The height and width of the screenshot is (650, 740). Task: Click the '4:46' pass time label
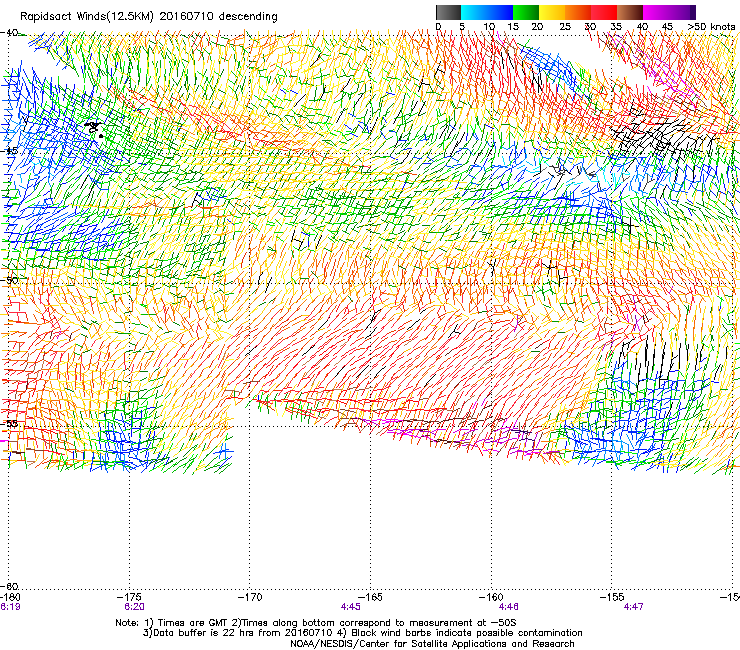[509, 607]
